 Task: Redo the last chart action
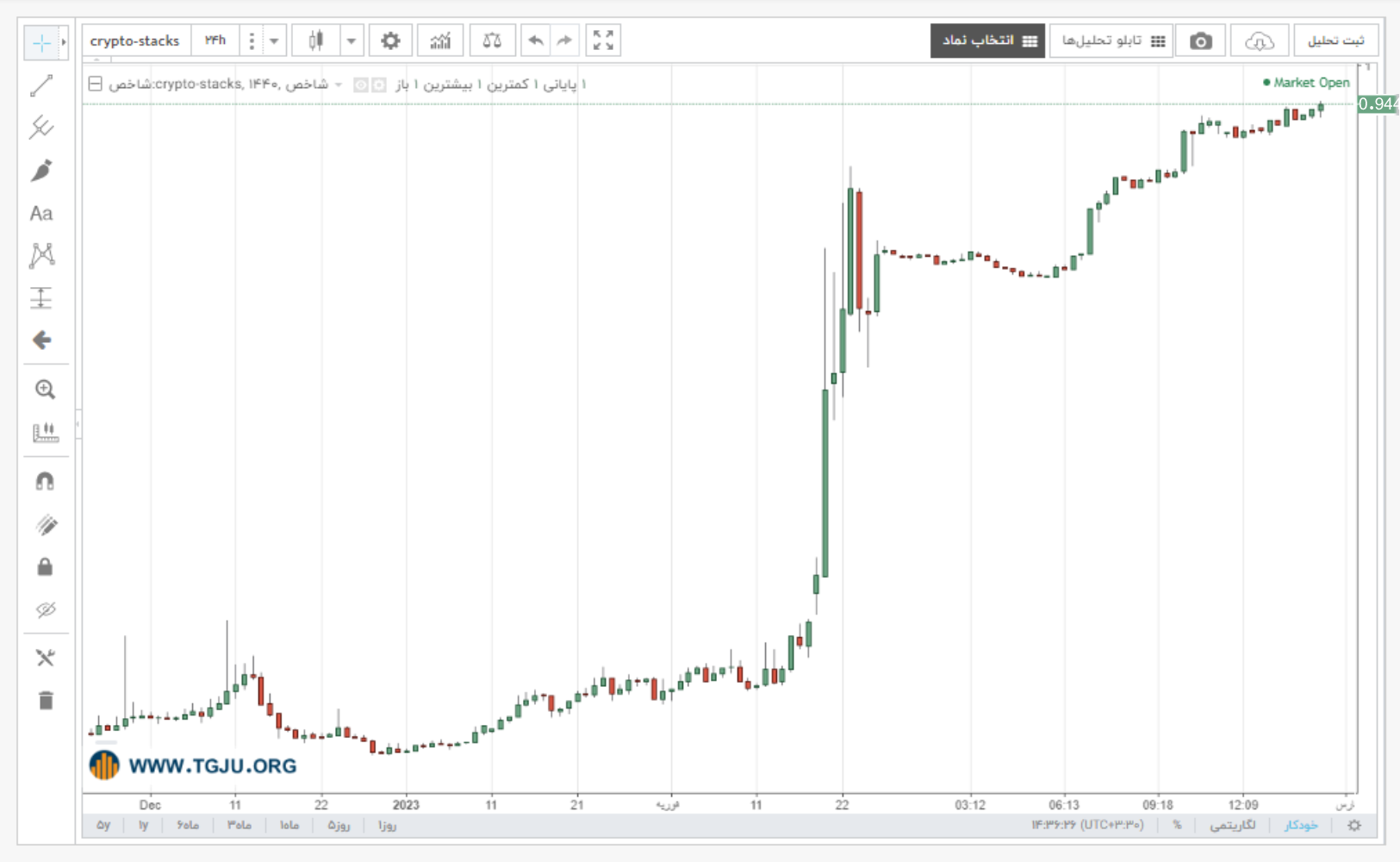tap(564, 41)
